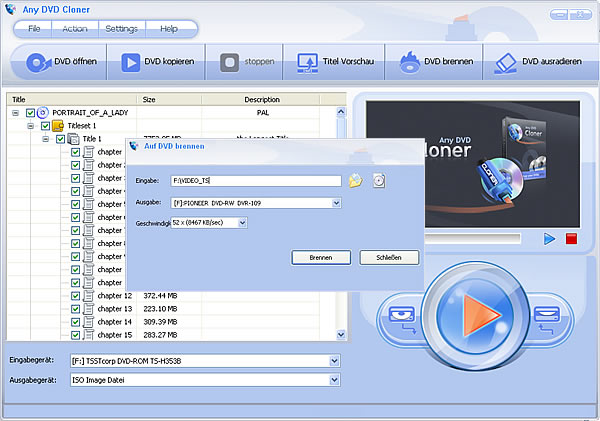This screenshot has width=600, height=421.
Task: Uncheck the chapter 15 checkbox
Action: click(75, 335)
